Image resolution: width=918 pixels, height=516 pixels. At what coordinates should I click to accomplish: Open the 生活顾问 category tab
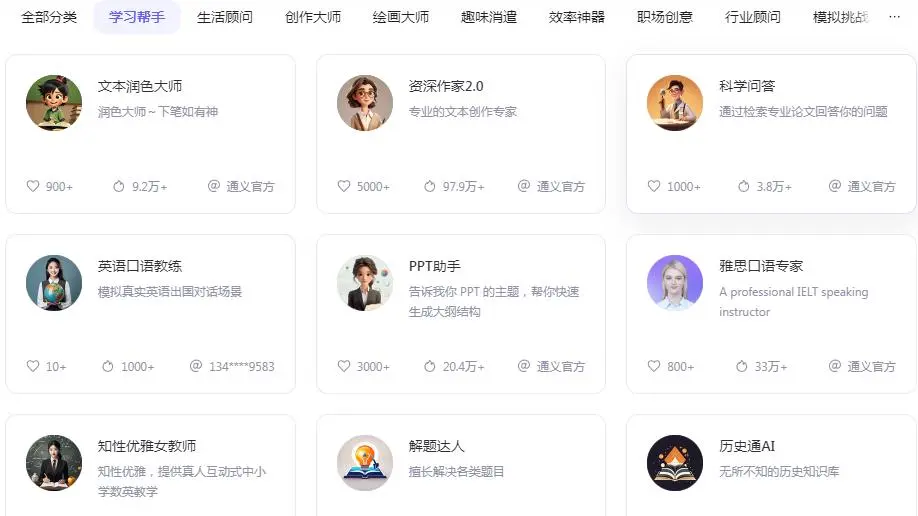225,17
